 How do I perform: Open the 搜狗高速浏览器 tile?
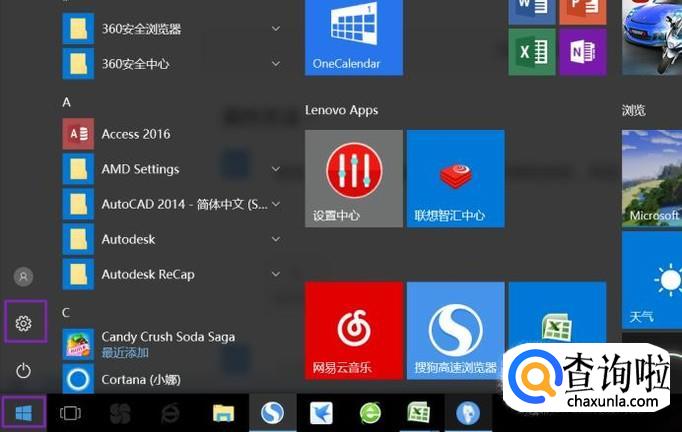coord(455,331)
